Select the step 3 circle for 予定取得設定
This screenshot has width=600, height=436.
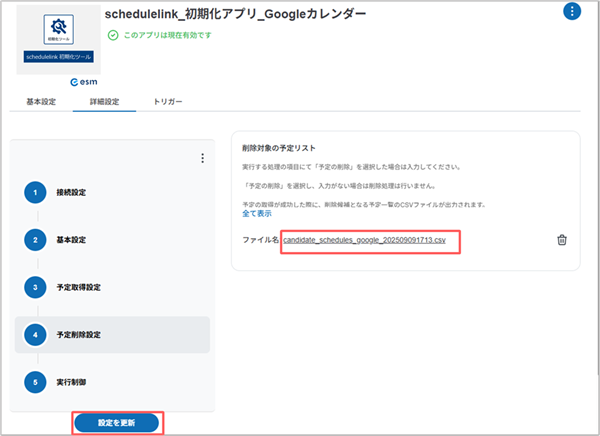point(36,287)
